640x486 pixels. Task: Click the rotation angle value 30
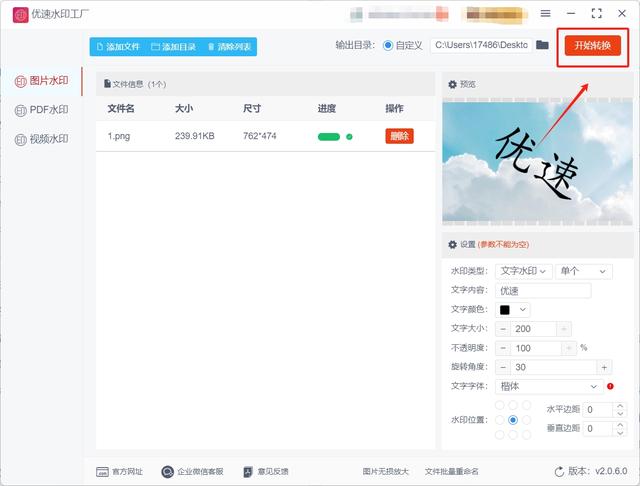click(x=553, y=367)
